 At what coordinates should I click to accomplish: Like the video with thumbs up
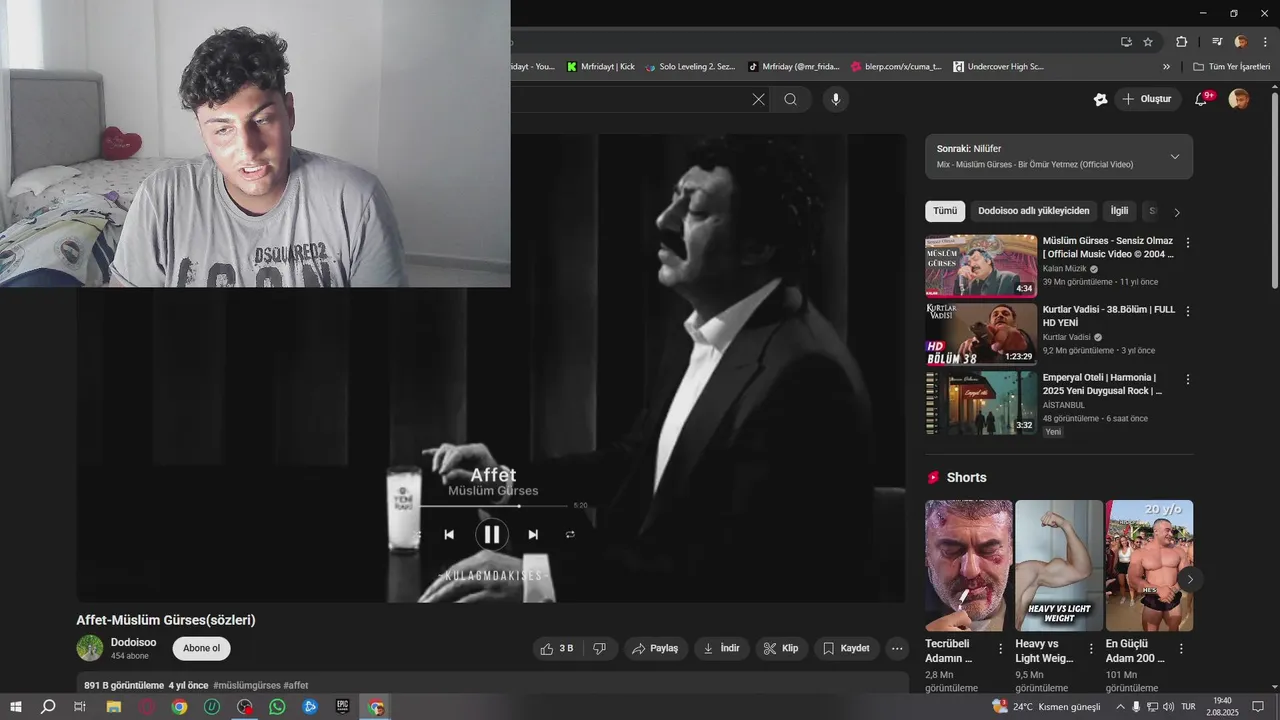point(557,649)
